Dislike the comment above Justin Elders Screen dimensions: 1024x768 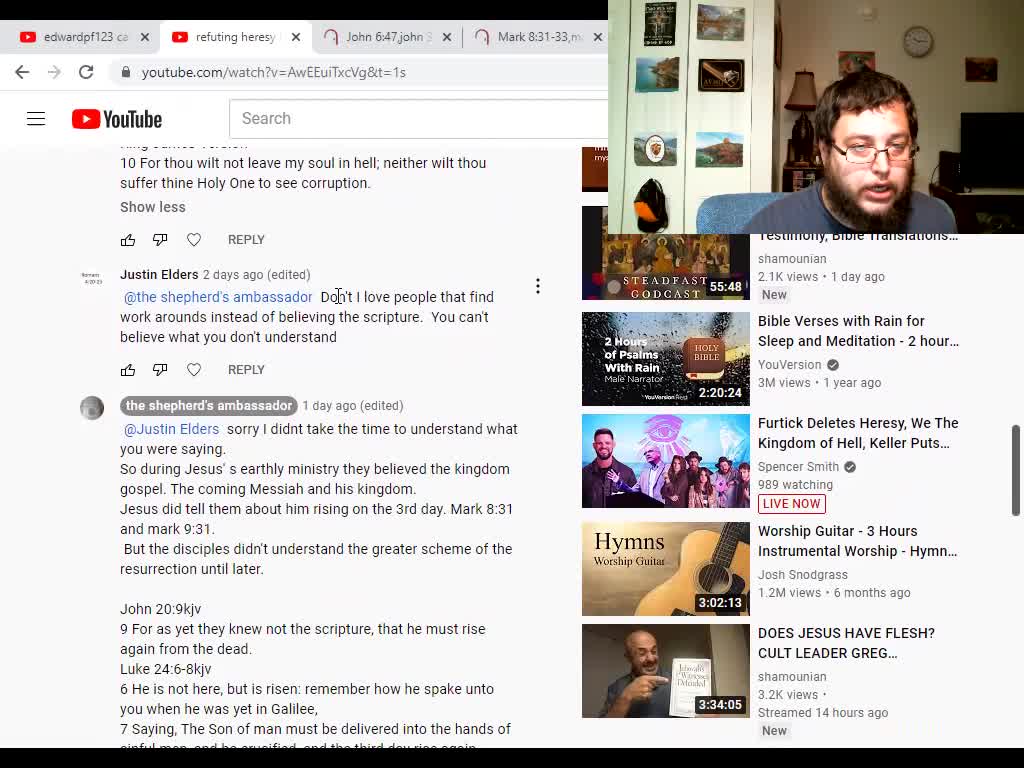tap(160, 240)
